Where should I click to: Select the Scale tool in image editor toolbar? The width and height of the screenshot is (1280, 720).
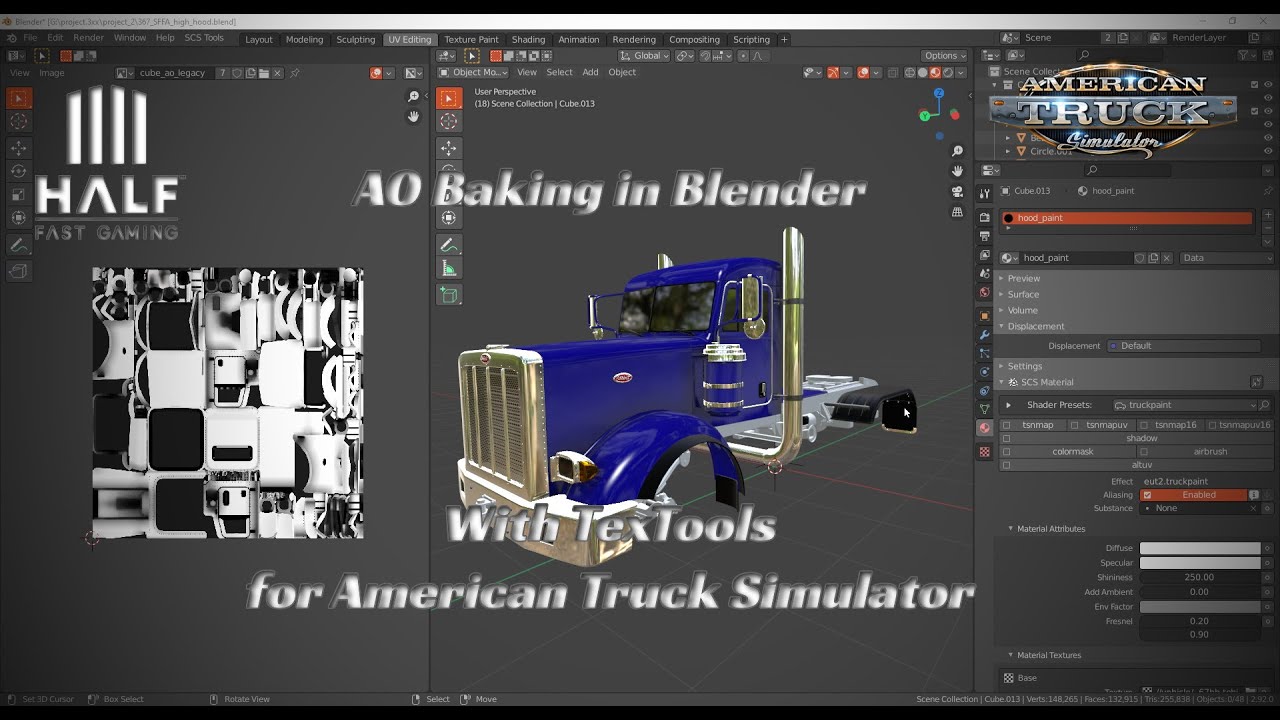click(x=19, y=195)
